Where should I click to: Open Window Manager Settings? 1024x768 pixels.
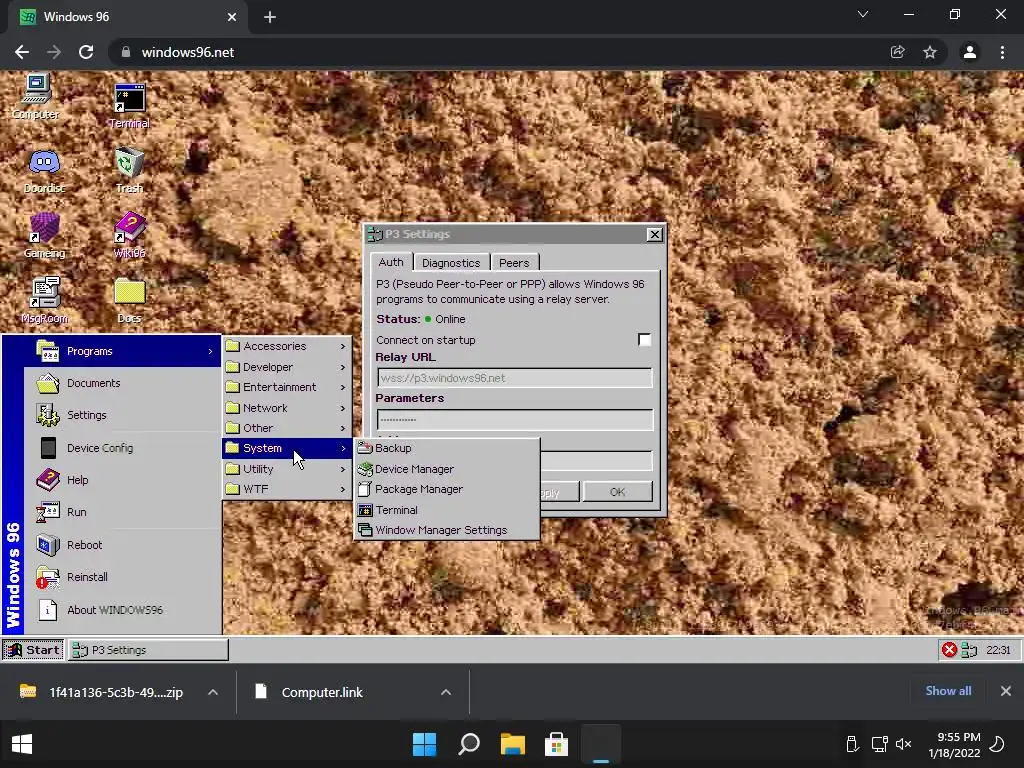coord(447,530)
